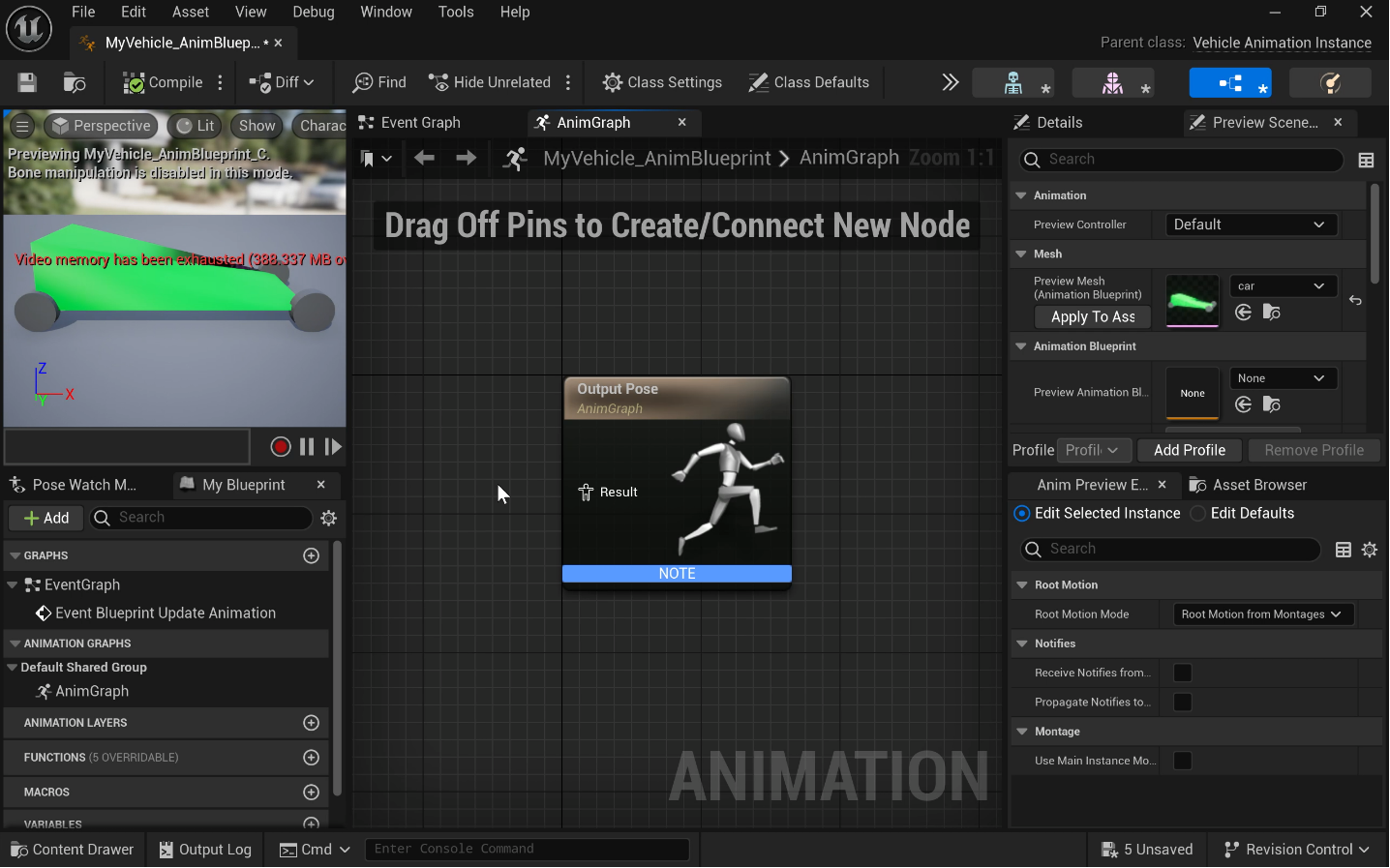Switch to skeleton editing mode icon
Screen dimensions: 1390x868
(x=1013, y=83)
